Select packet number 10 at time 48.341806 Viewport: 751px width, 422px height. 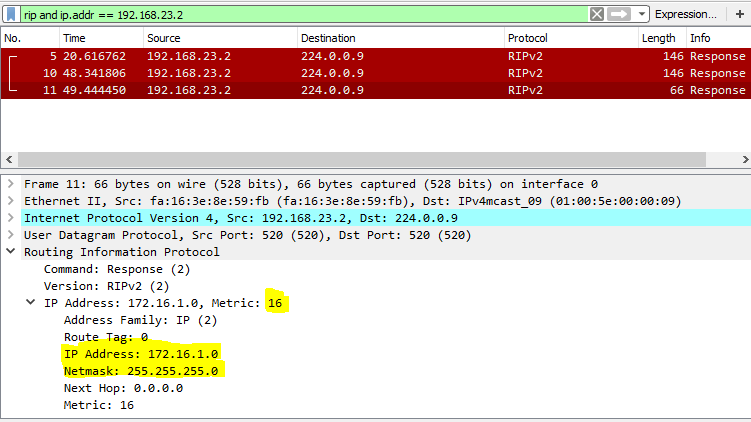tap(376, 73)
